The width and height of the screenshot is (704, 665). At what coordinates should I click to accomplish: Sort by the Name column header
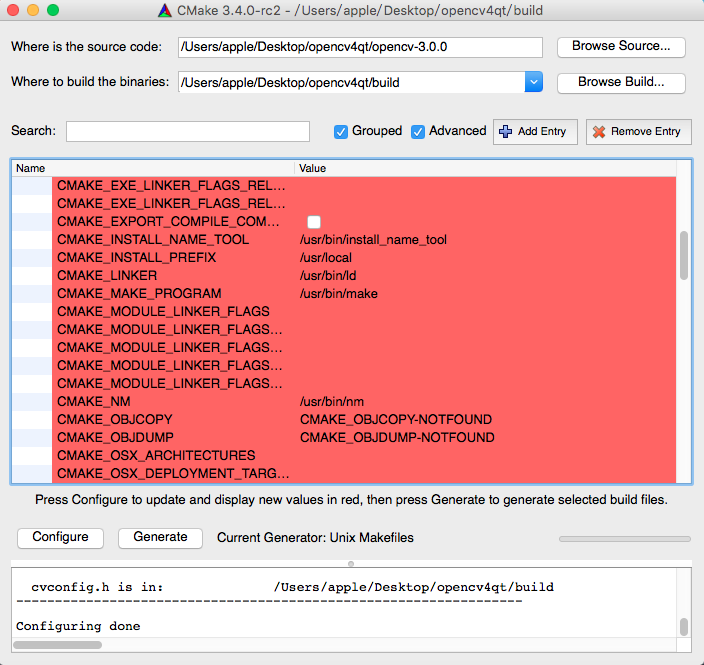point(153,168)
